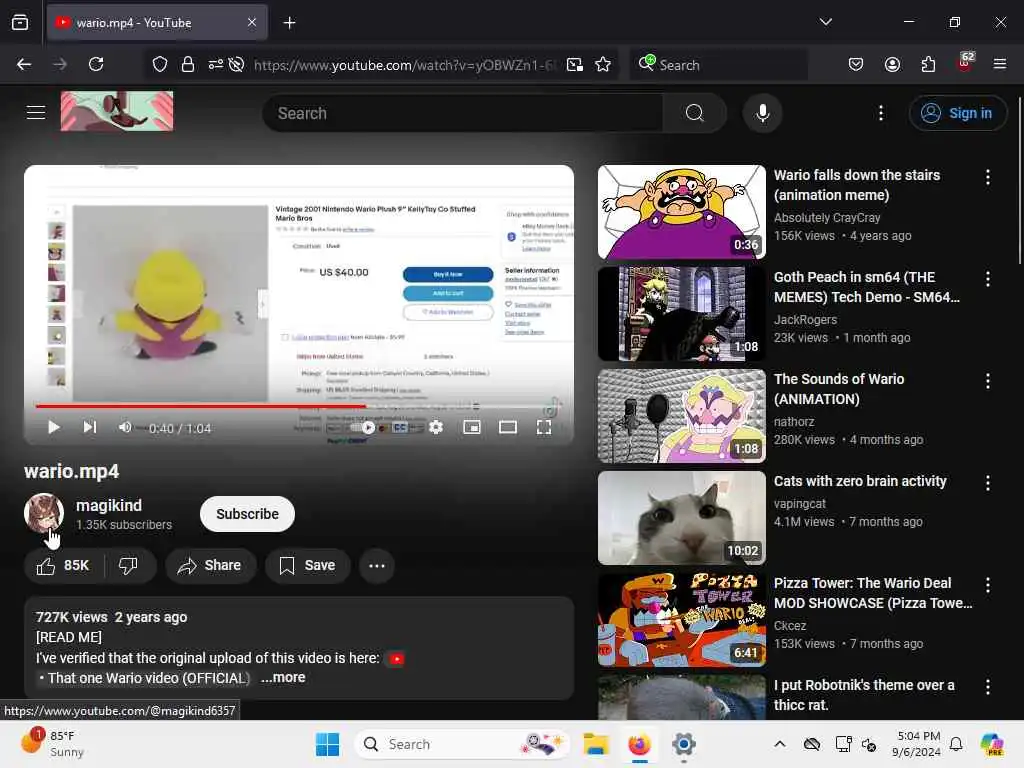The image size is (1024, 768).
Task: Open the notifications bell in taskbar
Action: click(x=956, y=744)
